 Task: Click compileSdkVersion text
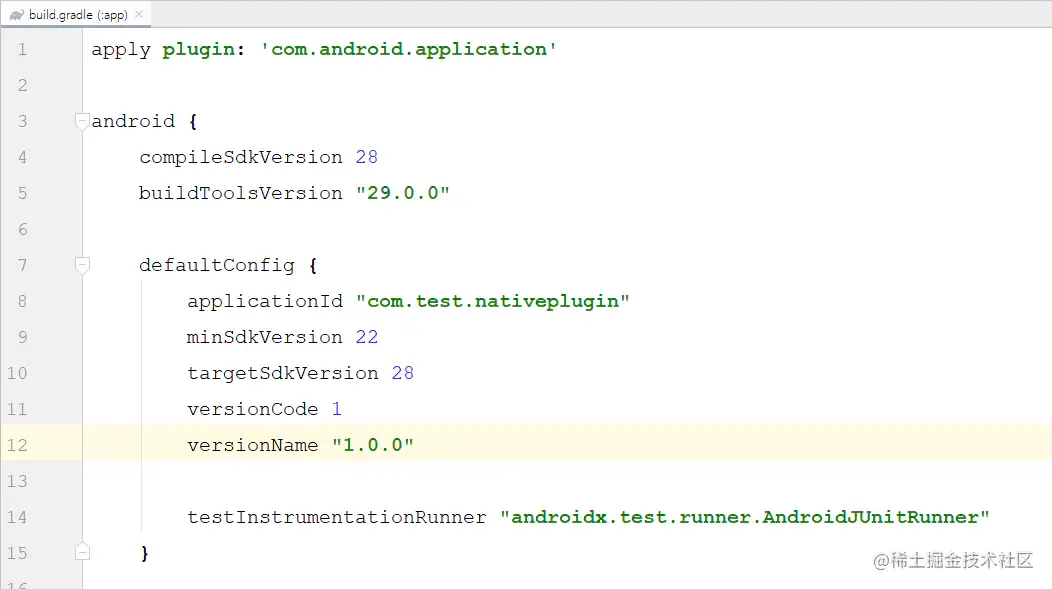pos(241,158)
